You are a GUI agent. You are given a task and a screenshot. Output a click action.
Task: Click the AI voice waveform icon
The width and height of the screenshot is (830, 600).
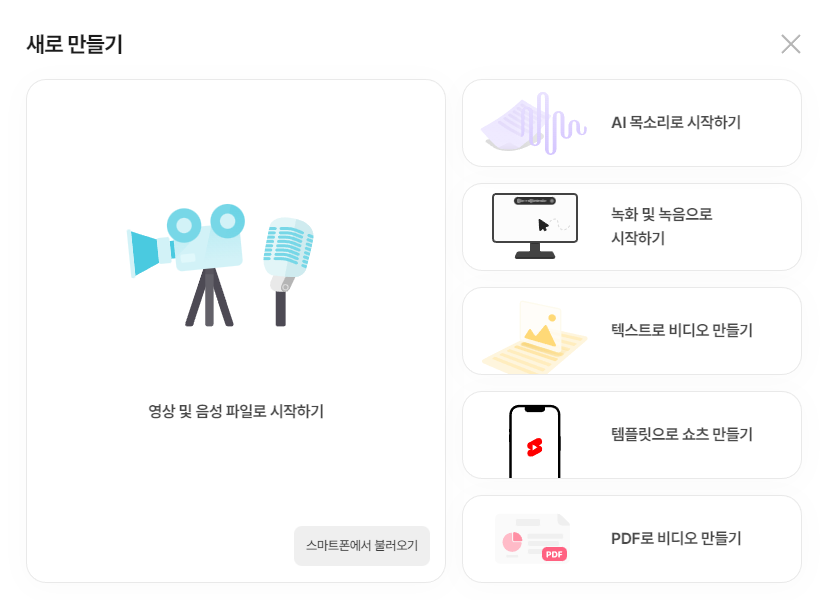(534, 123)
